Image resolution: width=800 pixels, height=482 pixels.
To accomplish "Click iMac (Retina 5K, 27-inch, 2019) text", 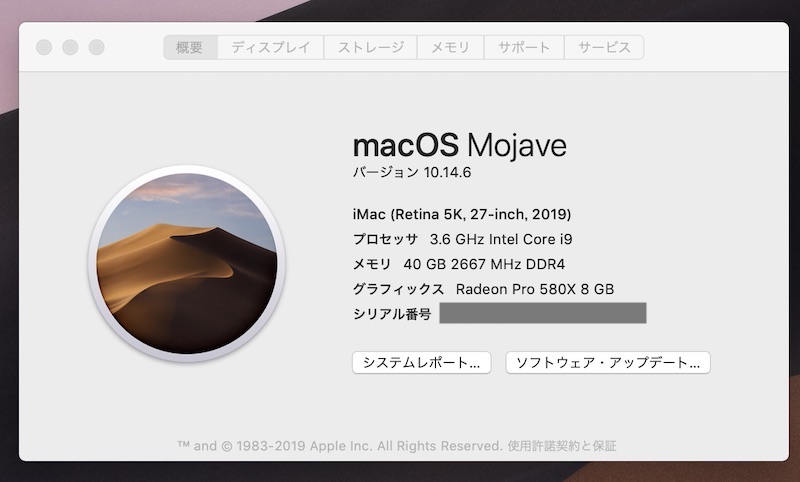I will point(462,214).
